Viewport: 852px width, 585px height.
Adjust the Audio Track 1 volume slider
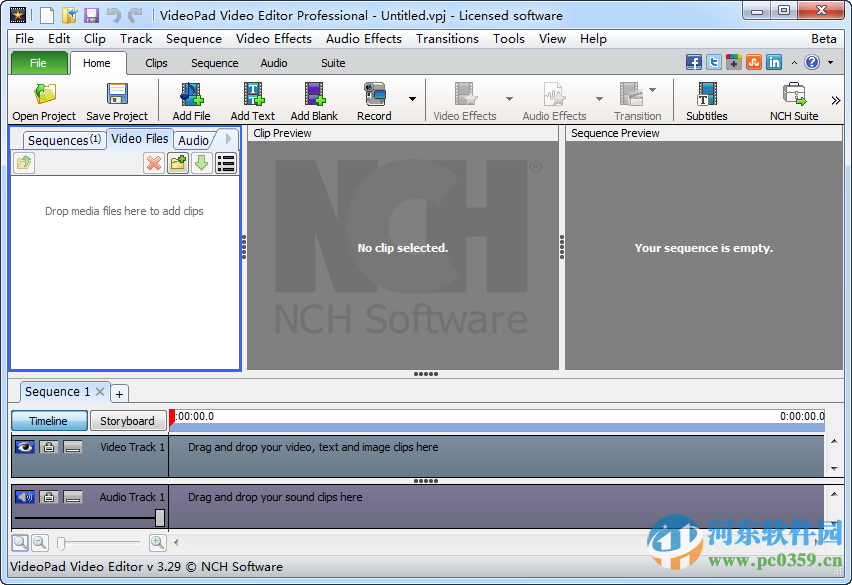pyautogui.click(x=161, y=518)
